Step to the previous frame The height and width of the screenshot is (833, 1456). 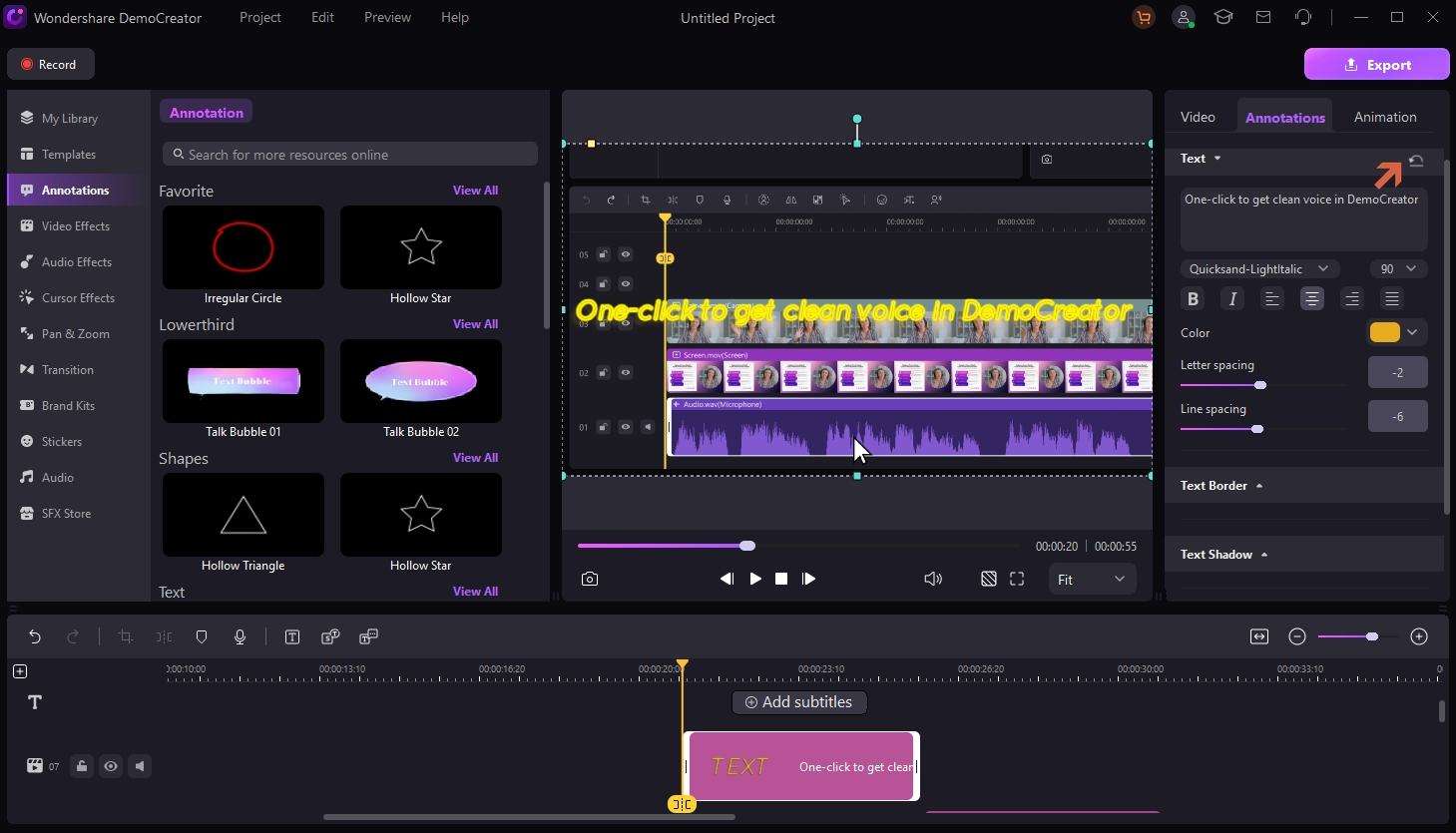pyautogui.click(x=727, y=579)
